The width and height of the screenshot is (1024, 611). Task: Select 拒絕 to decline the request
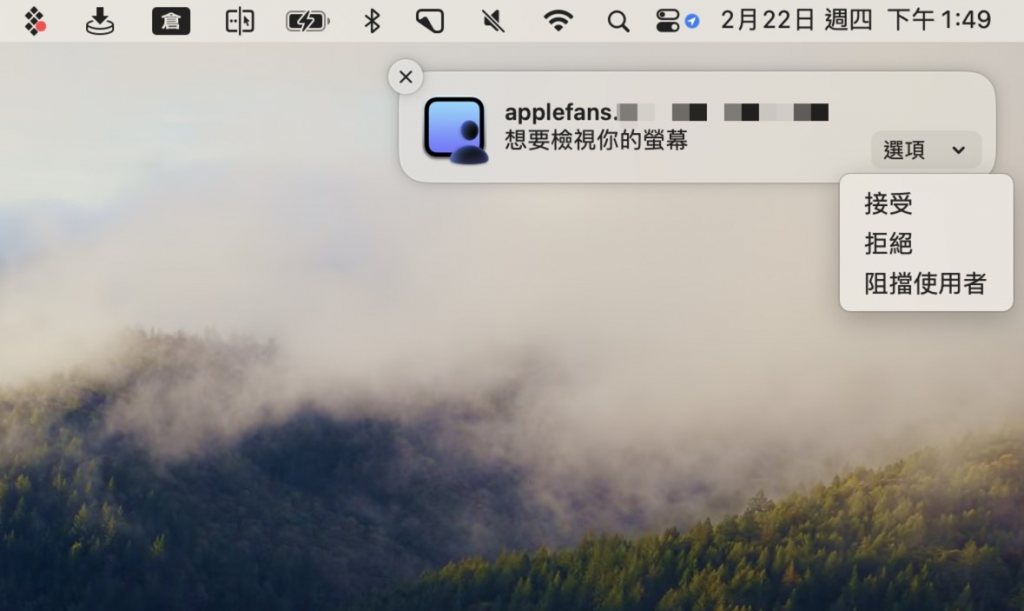point(889,243)
